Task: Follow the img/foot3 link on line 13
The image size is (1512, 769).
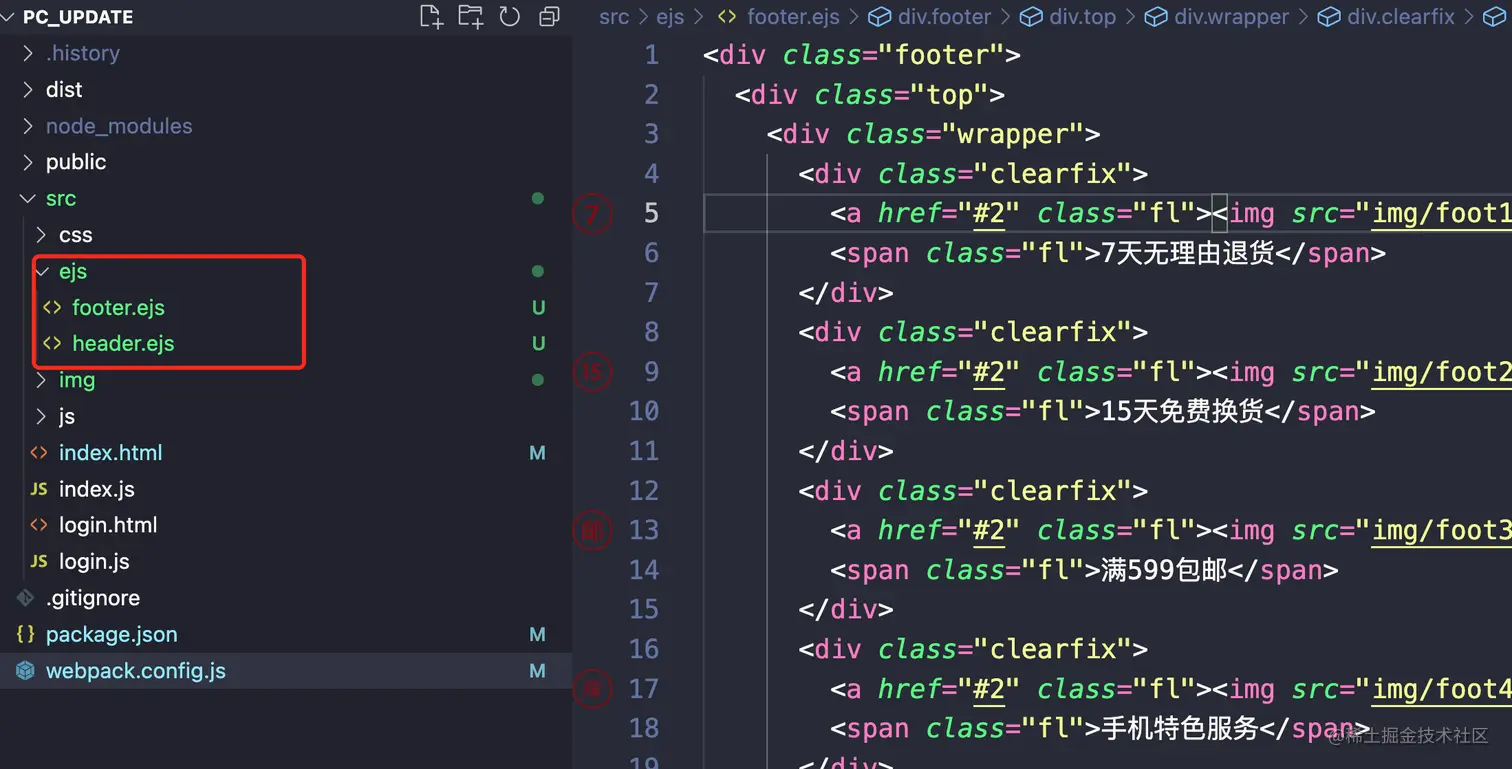Action: [x=1441, y=530]
